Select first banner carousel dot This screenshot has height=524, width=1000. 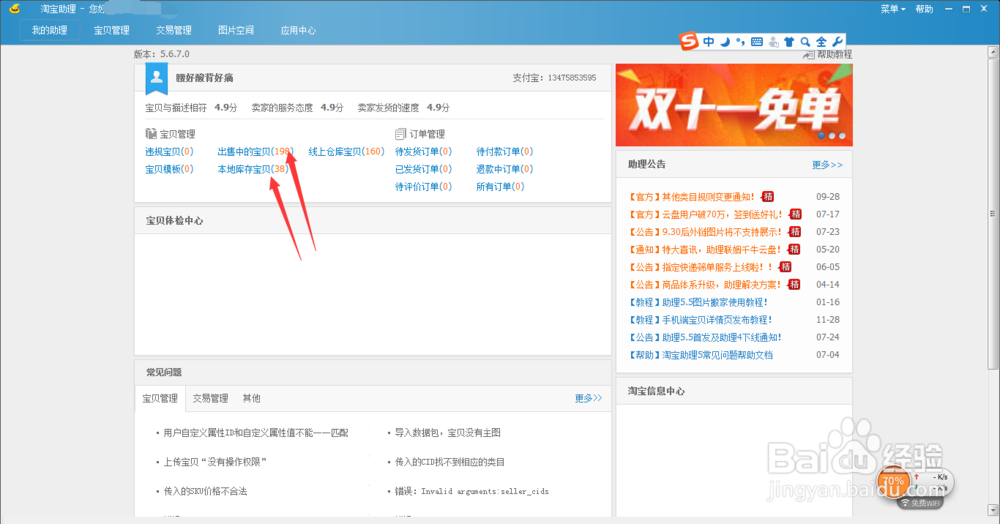coord(821,136)
